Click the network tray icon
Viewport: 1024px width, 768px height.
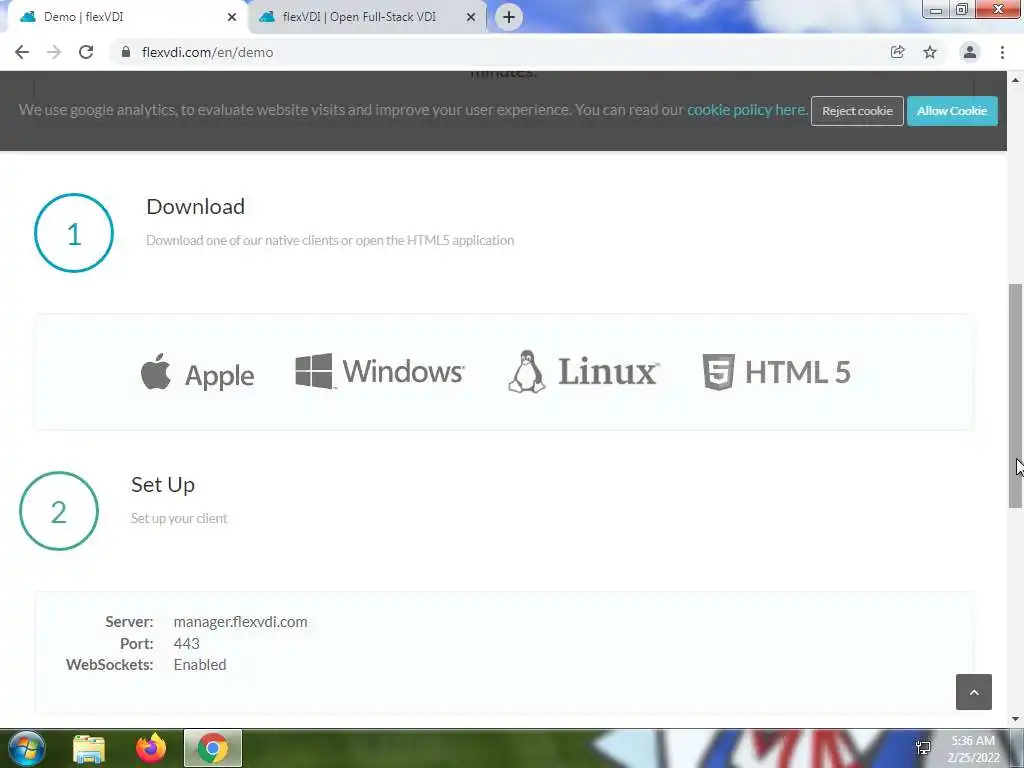coord(923,748)
